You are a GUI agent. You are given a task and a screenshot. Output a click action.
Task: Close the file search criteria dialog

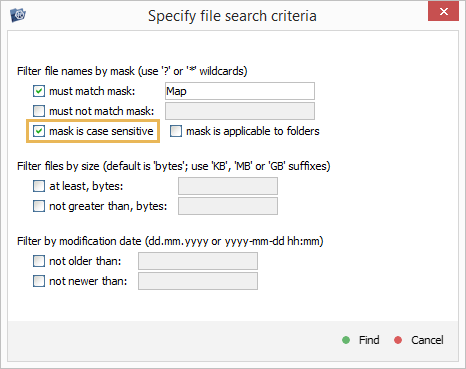(443, 12)
